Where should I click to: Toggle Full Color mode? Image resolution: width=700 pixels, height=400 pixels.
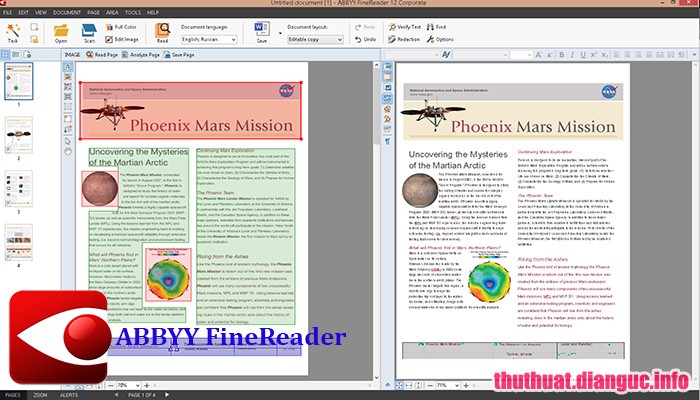coord(121,27)
